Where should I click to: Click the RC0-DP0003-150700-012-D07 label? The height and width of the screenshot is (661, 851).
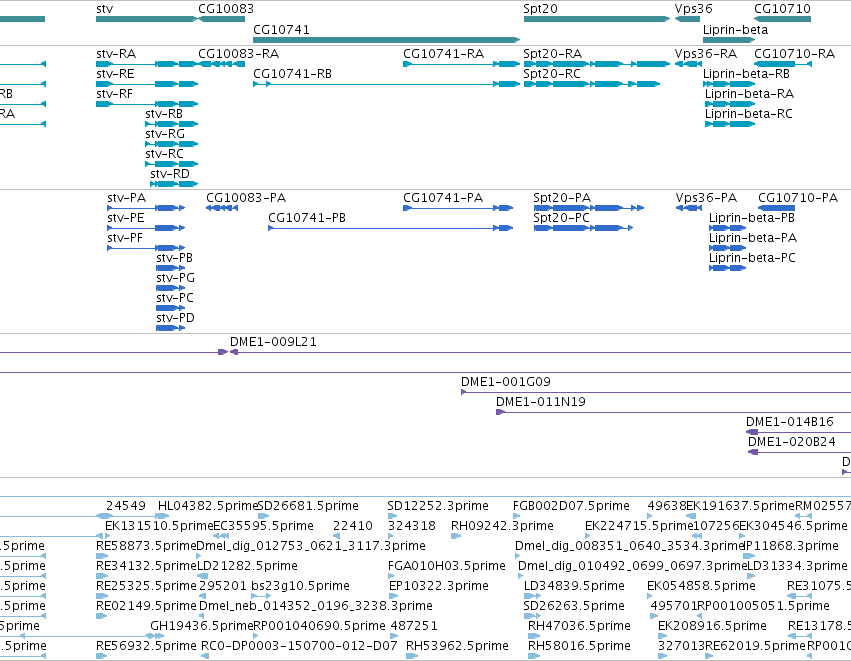pos(299,646)
